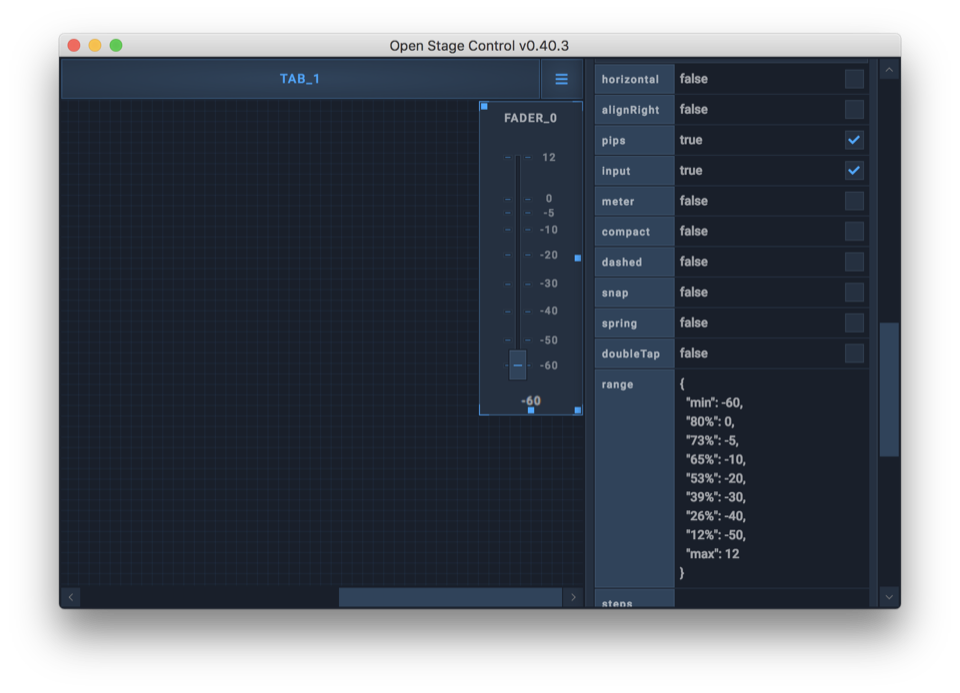Click the properties panel scroll down arrow
Viewport: 960px width, 693px height.
(888, 597)
